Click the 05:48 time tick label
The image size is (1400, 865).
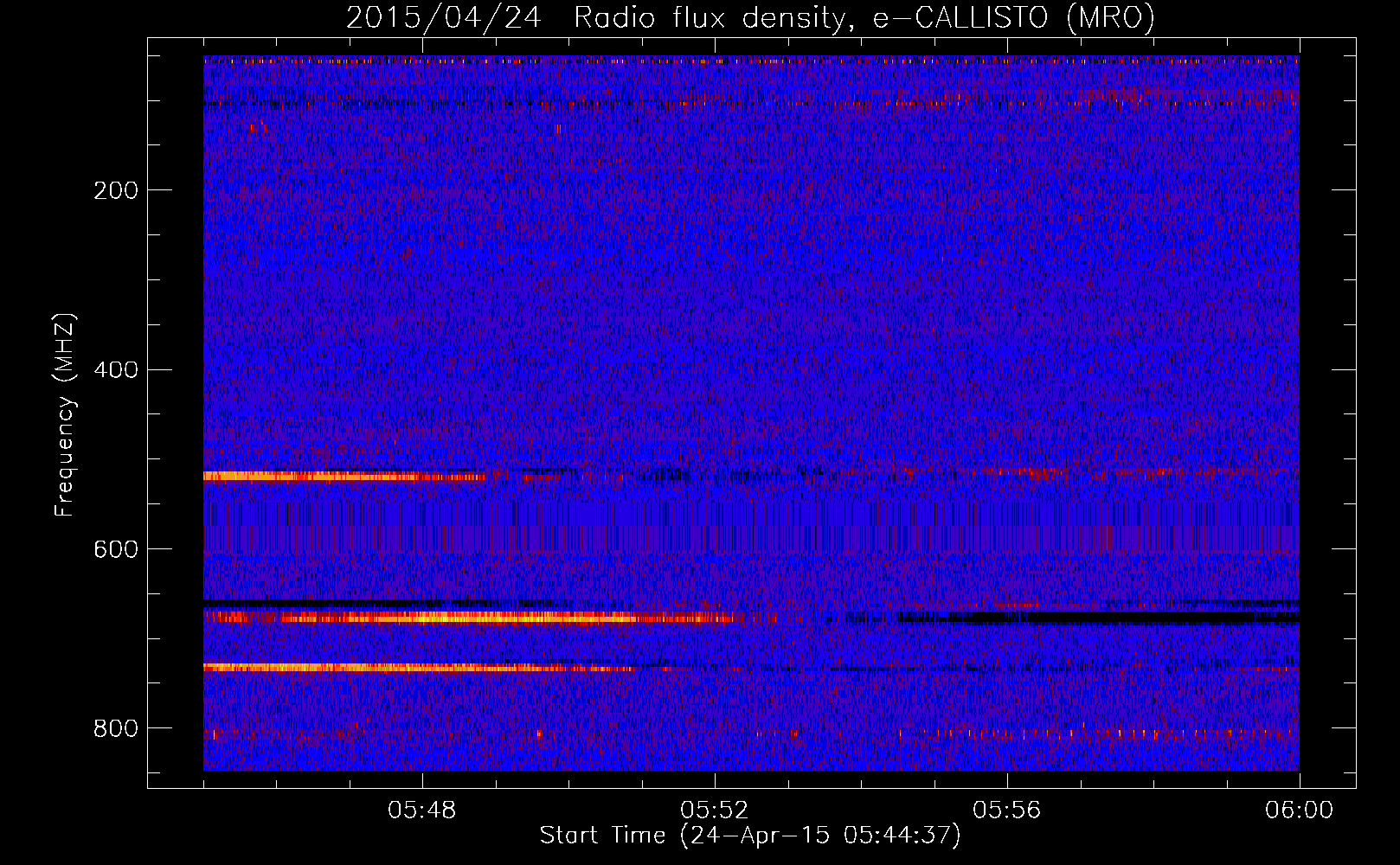click(422, 811)
